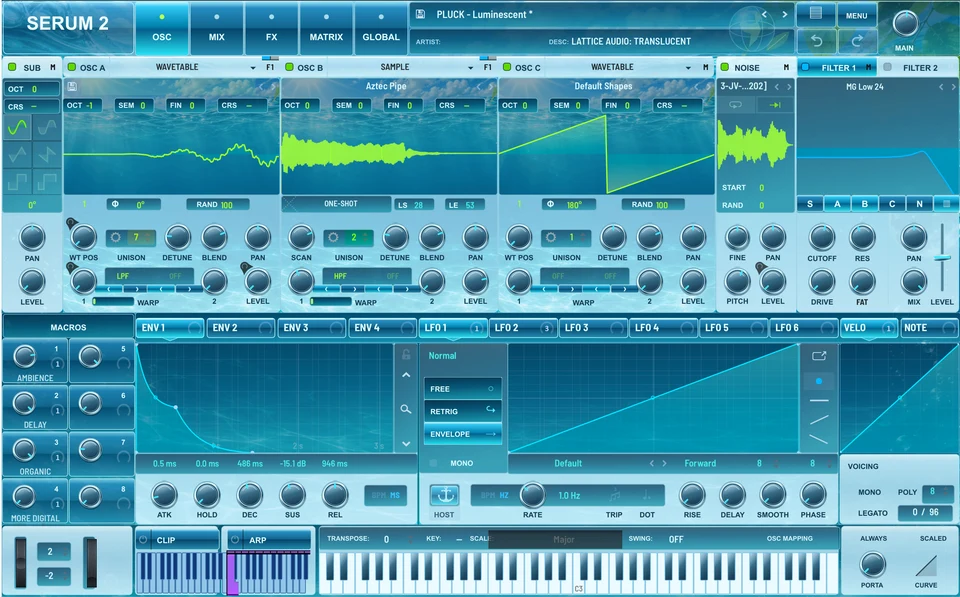Select the FREE LFO mode button
The image size is (960, 597).
(x=463, y=389)
